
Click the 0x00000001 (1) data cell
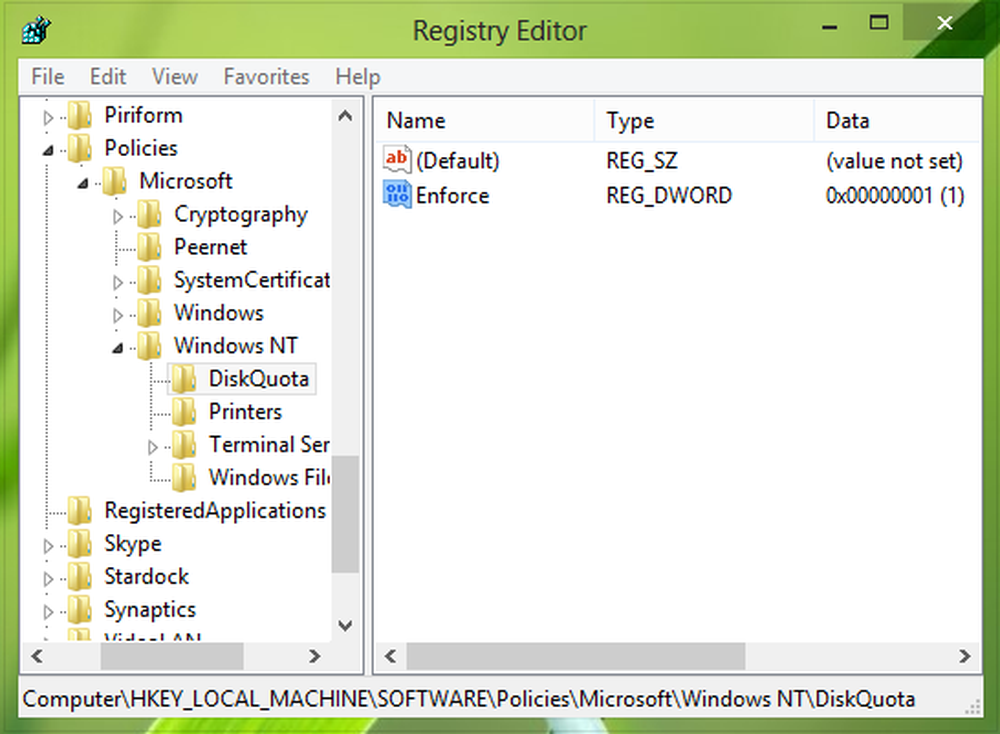(x=895, y=195)
